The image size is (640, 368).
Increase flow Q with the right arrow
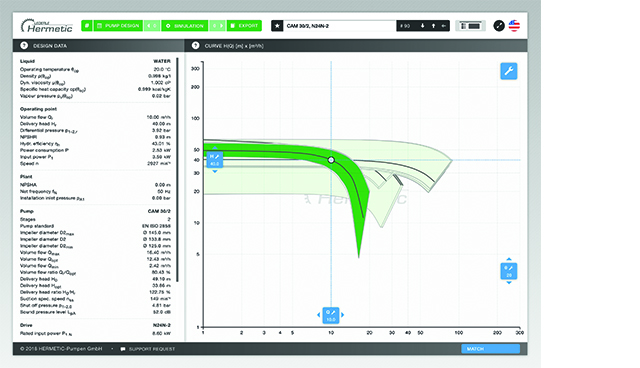[x=342, y=315]
